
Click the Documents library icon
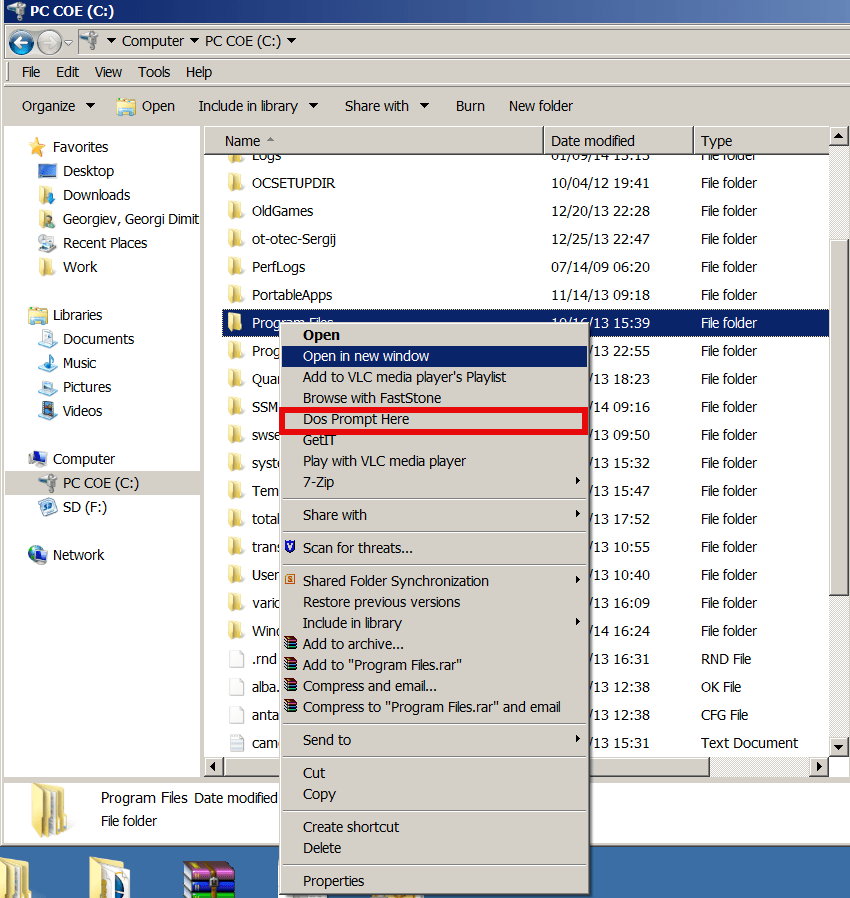[x=48, y=339]
